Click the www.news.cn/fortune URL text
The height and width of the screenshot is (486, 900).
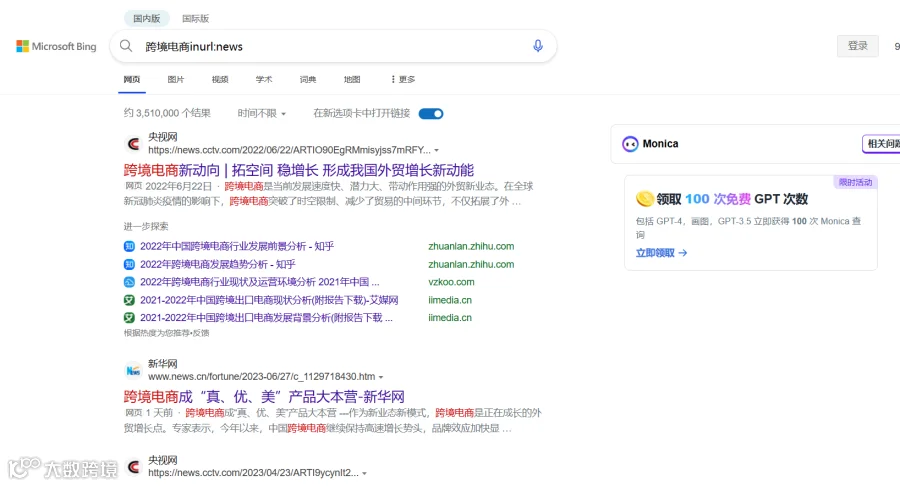click(x=261, y=376)
